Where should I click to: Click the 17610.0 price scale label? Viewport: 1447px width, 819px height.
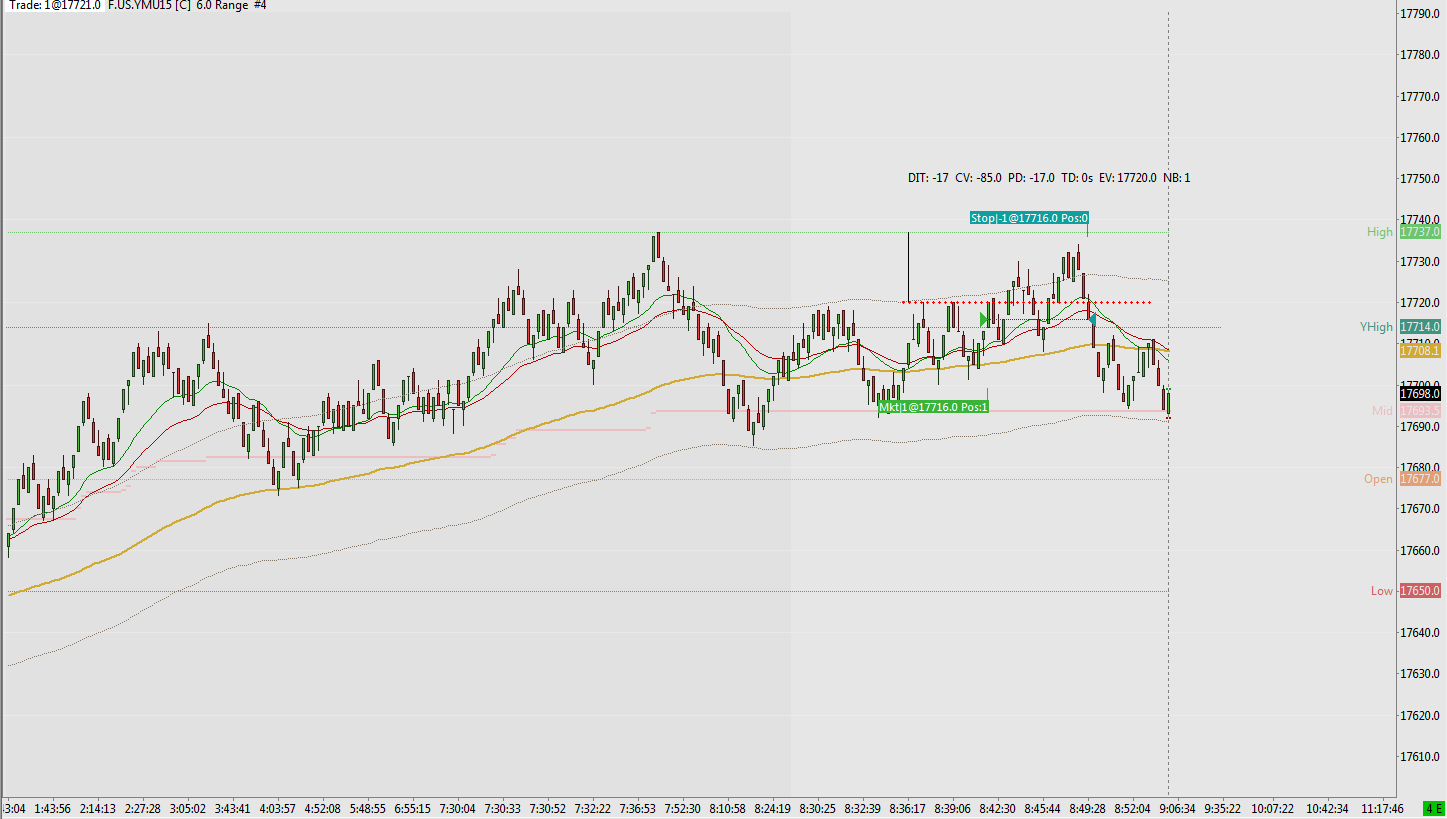click(x=1421, y=756)
